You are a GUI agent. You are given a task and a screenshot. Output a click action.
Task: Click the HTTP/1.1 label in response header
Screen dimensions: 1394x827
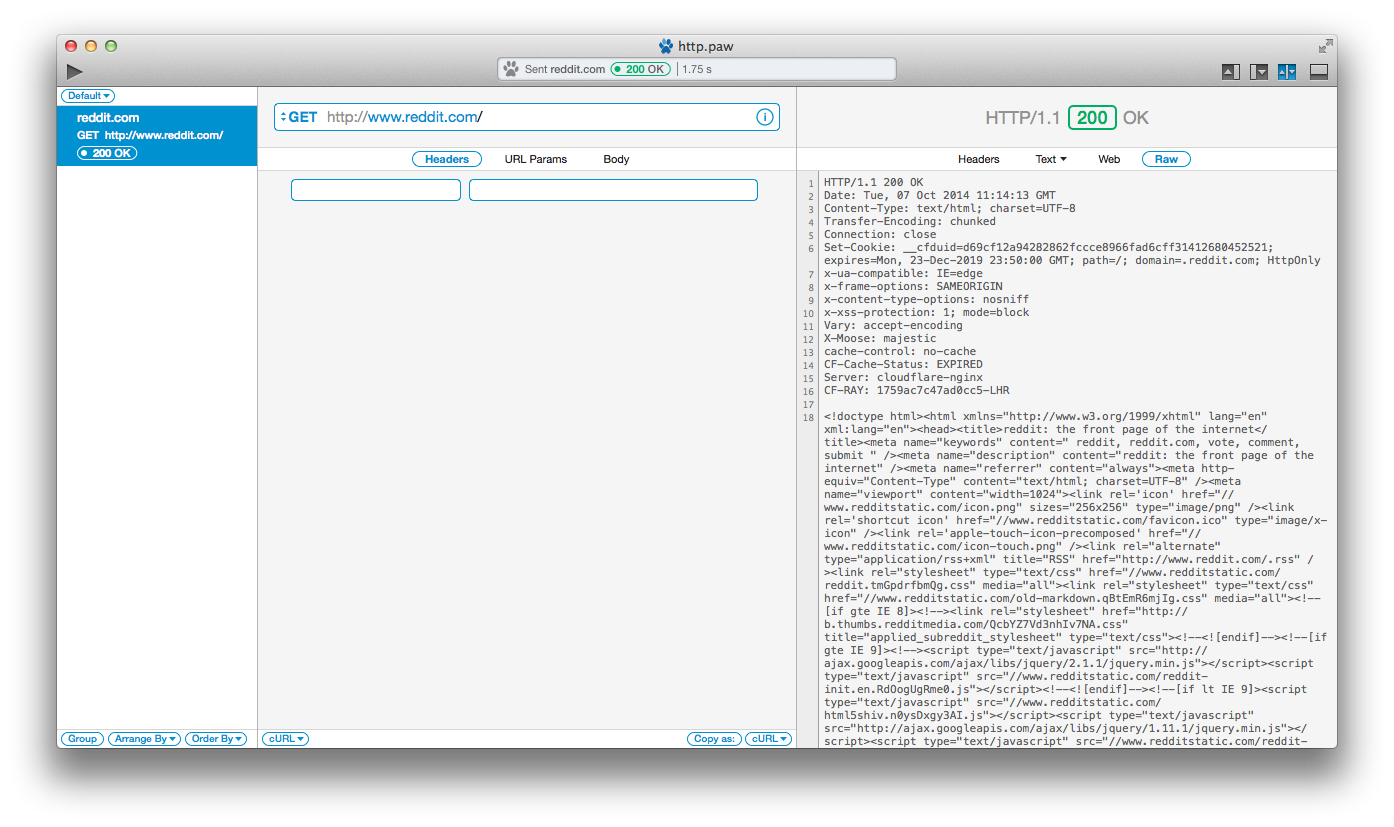[1022, 117]
